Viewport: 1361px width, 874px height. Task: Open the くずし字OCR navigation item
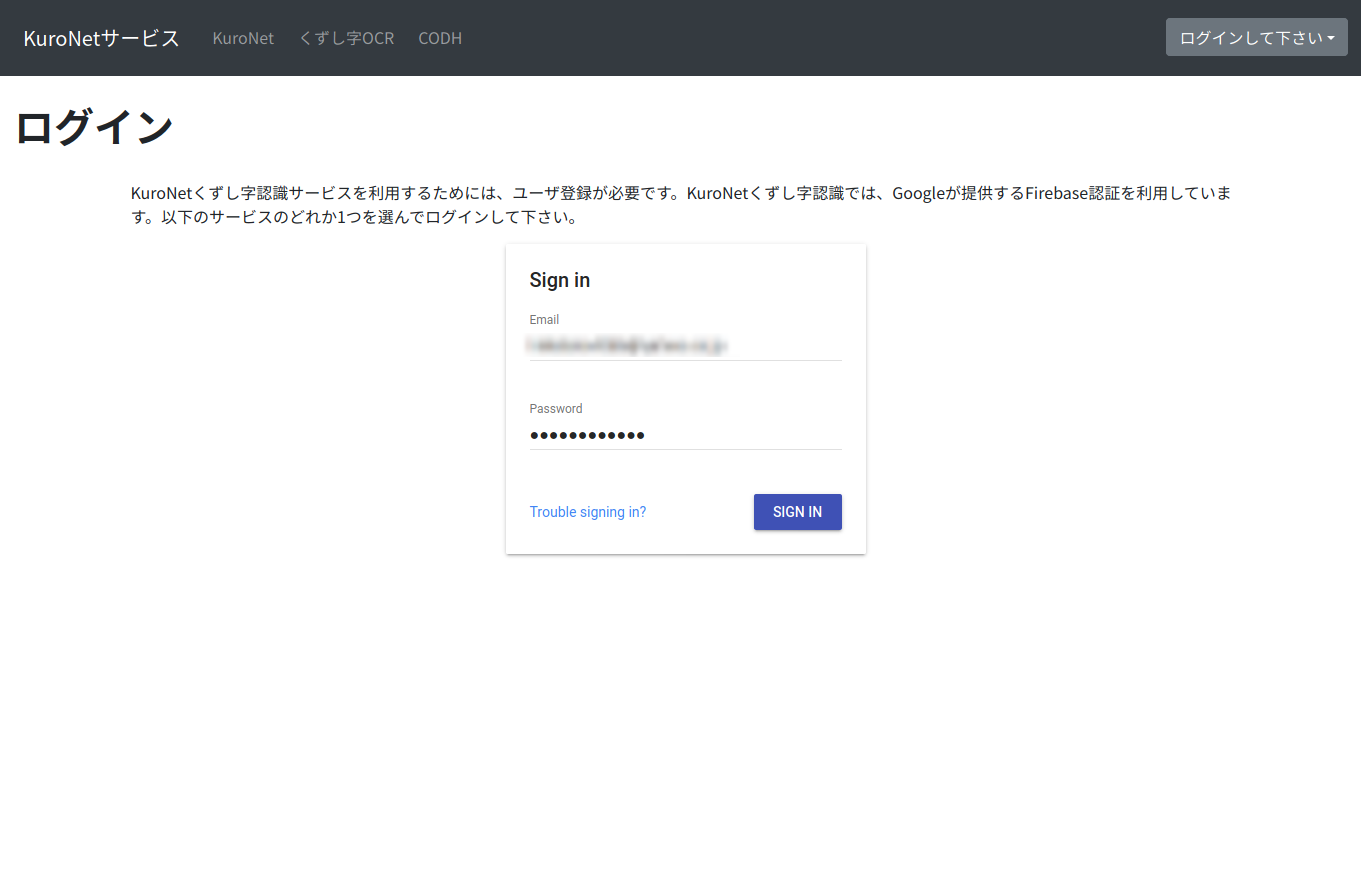pyautogui.click(x=346, y=38)
